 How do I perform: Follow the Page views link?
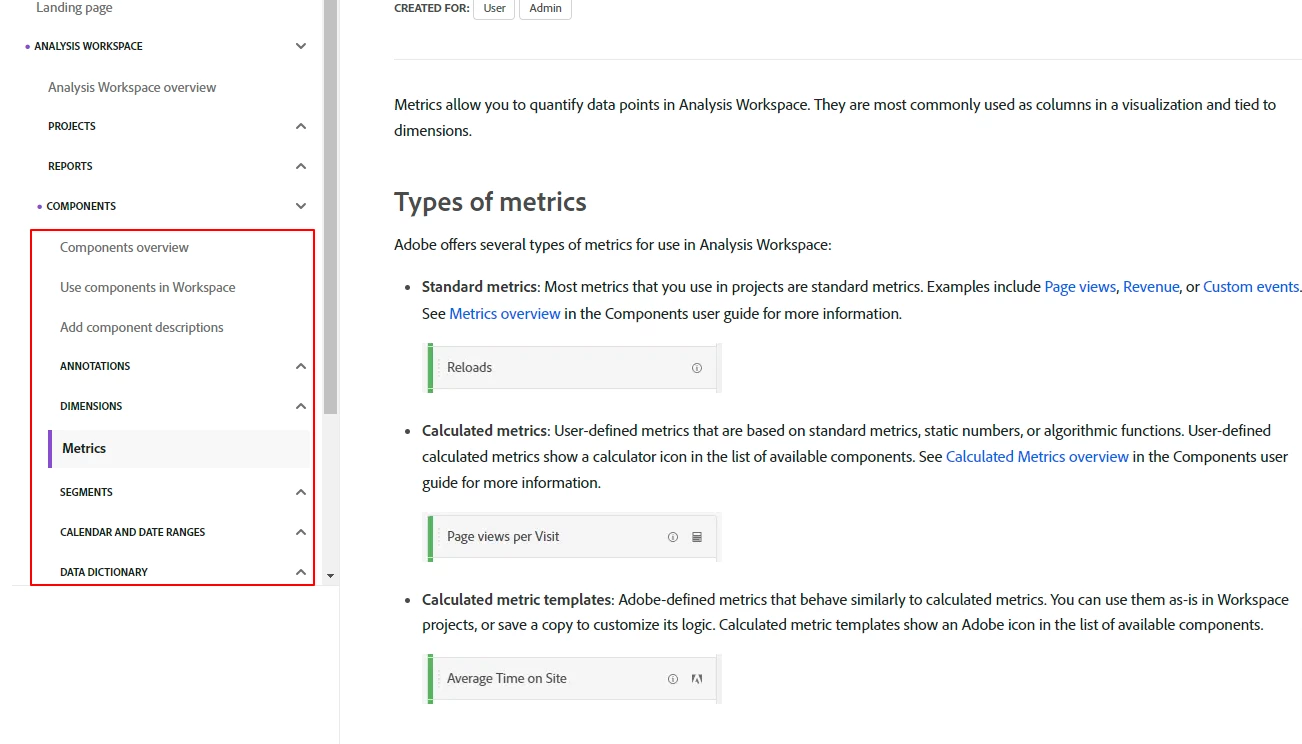(x=1080, y=287)
